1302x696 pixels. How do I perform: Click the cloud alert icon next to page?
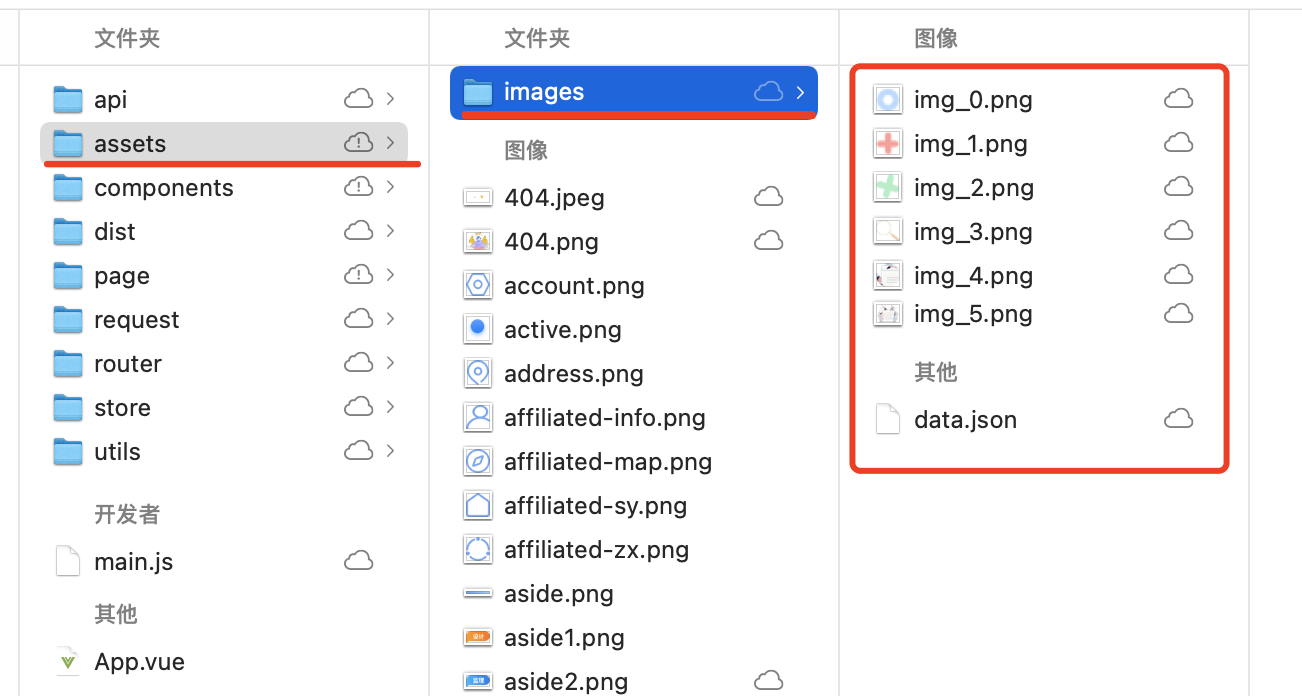coord(358,275)
